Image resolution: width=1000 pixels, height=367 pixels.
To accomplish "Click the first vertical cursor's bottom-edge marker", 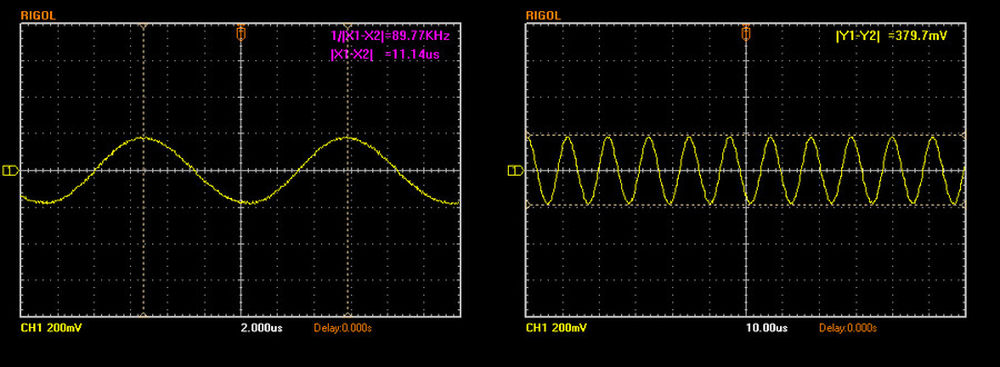I will (143, 315).
